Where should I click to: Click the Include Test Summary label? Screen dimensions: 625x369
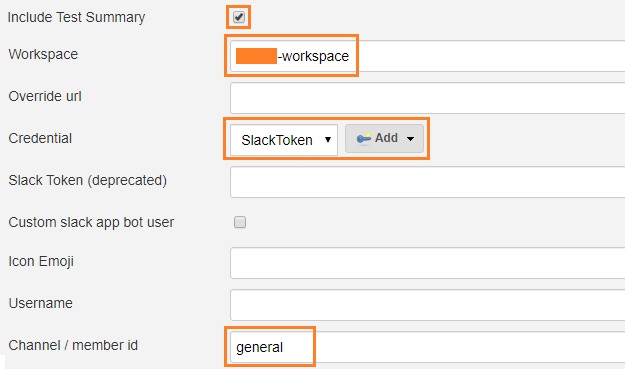[x=76, y=17]
